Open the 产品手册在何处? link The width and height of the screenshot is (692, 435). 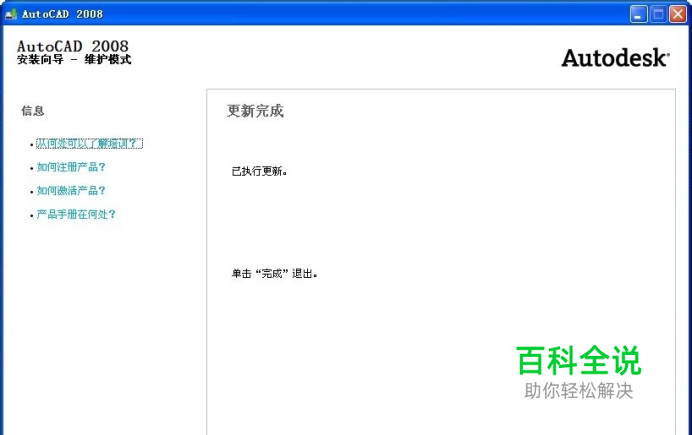pos(76,214)
